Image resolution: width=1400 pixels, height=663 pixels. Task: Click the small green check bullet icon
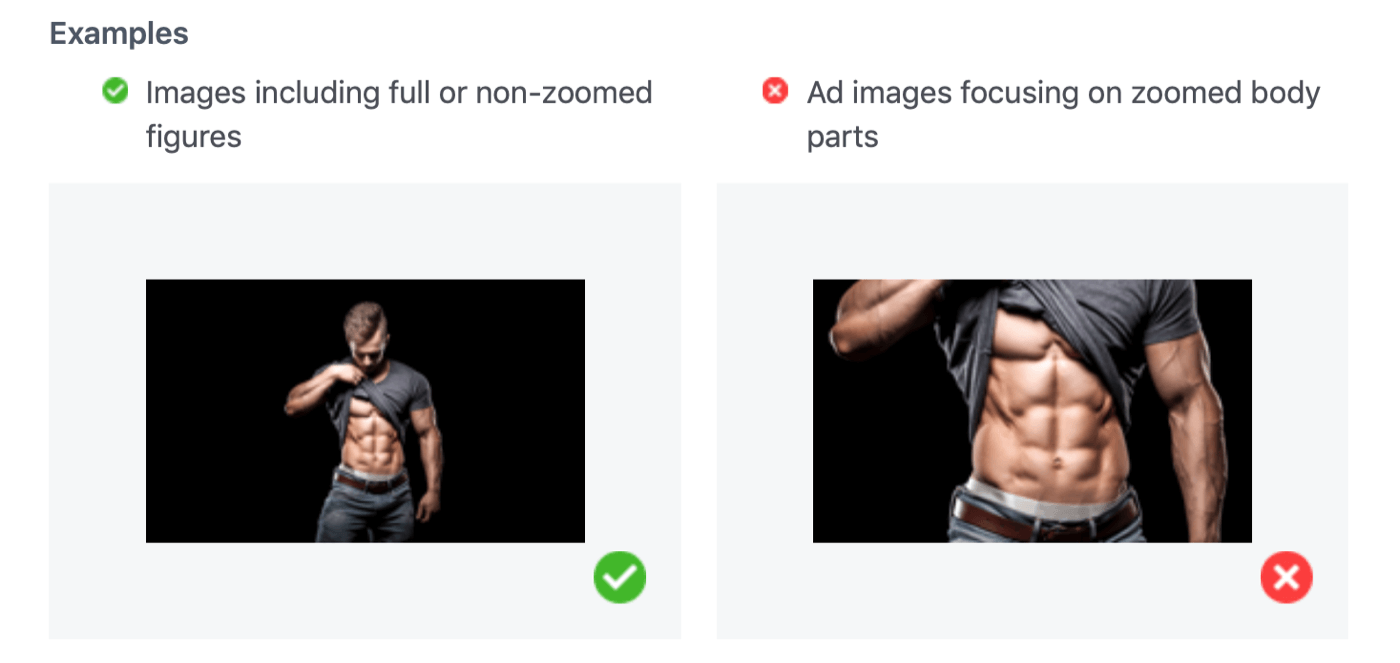click(x=116, y=92)
